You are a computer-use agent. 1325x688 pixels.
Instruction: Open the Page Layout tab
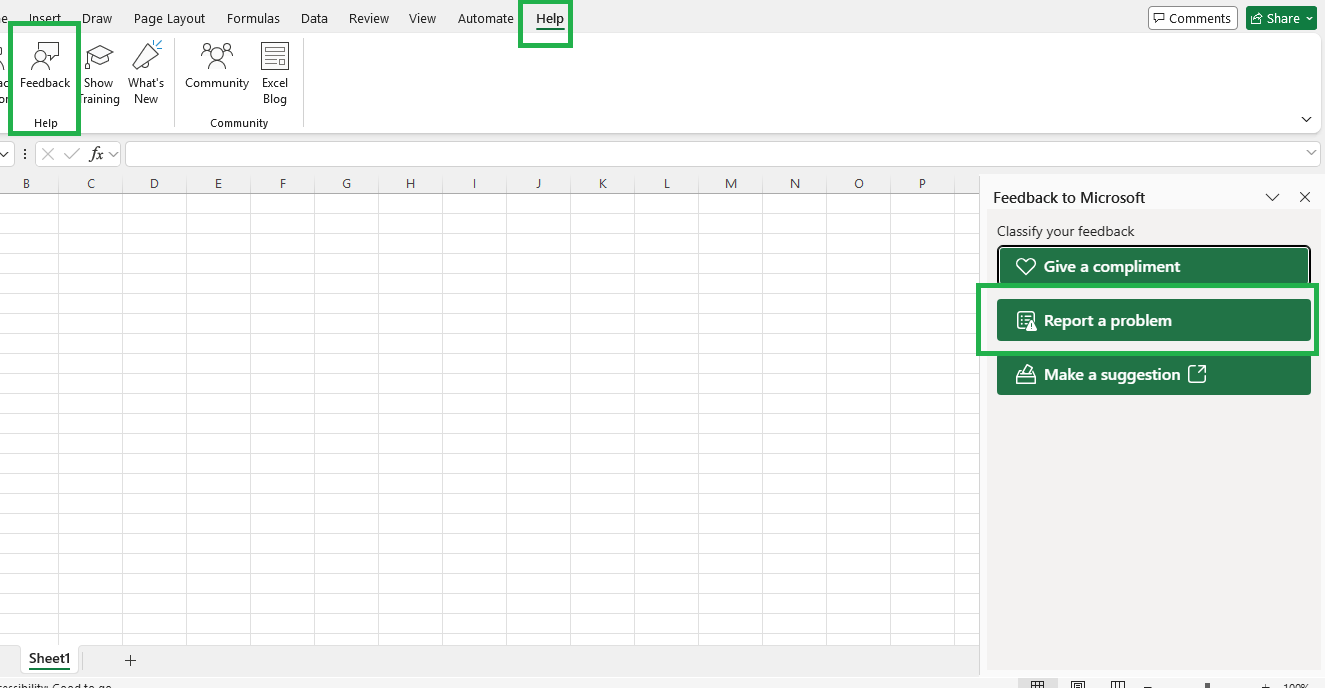coord(169,18)
